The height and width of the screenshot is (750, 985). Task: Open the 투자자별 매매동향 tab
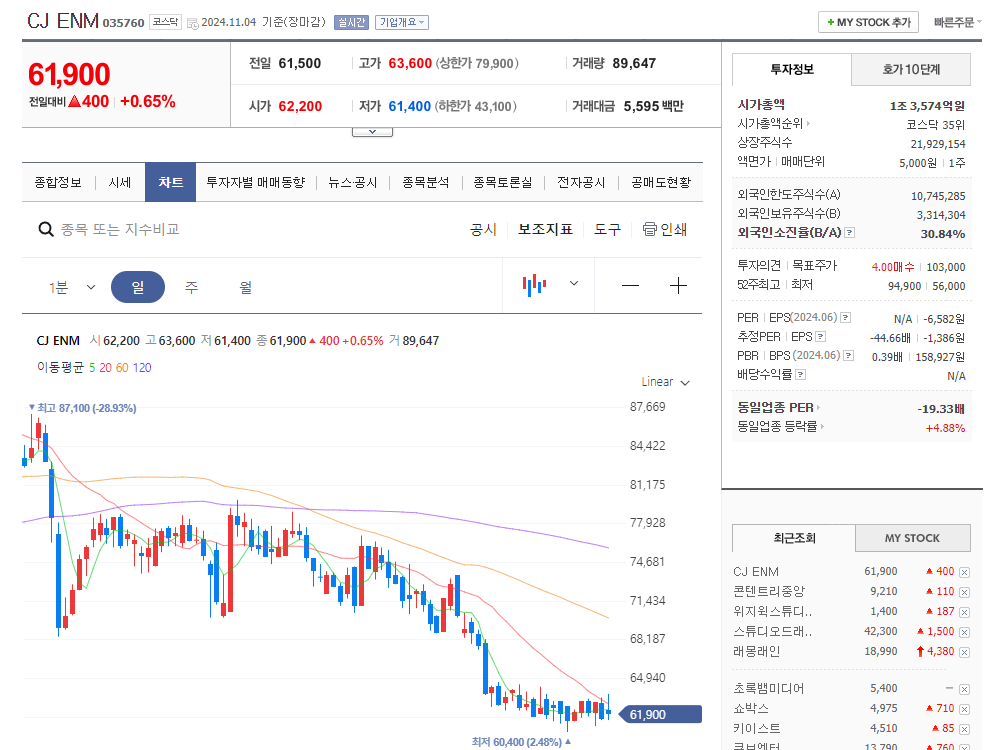256,182
